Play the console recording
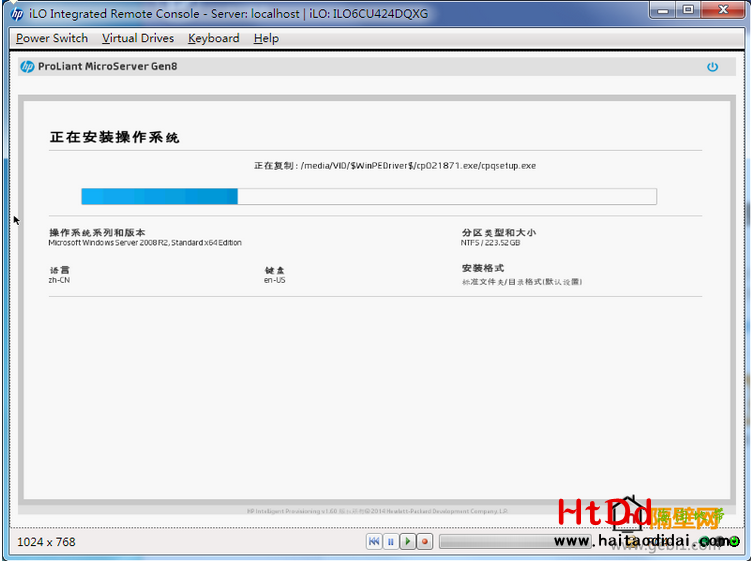Viewport: 751px width, 561px height. 408,541
